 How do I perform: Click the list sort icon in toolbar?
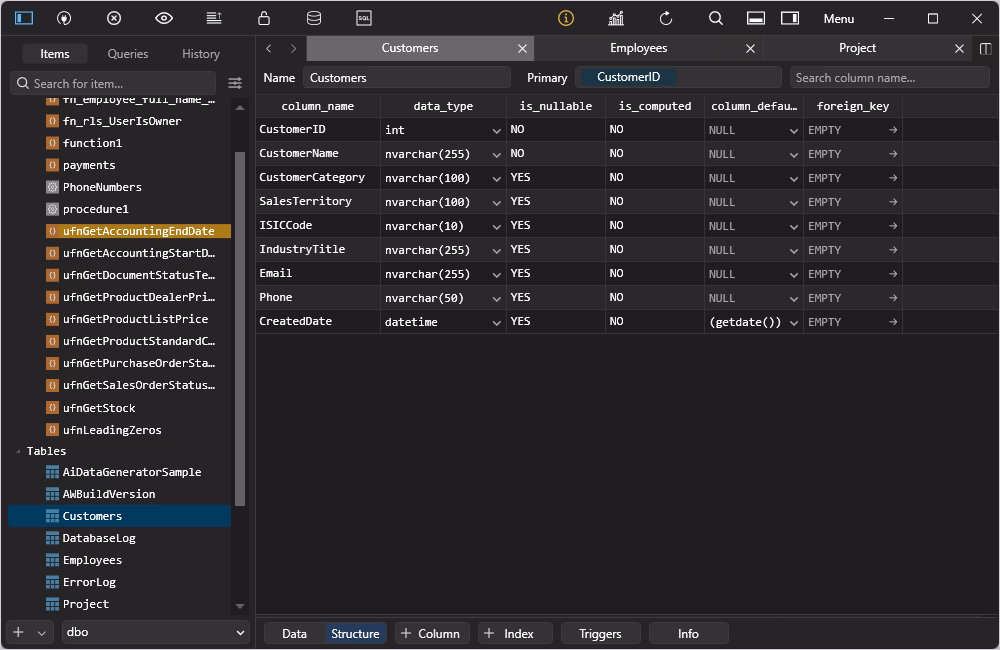point(214,18)
